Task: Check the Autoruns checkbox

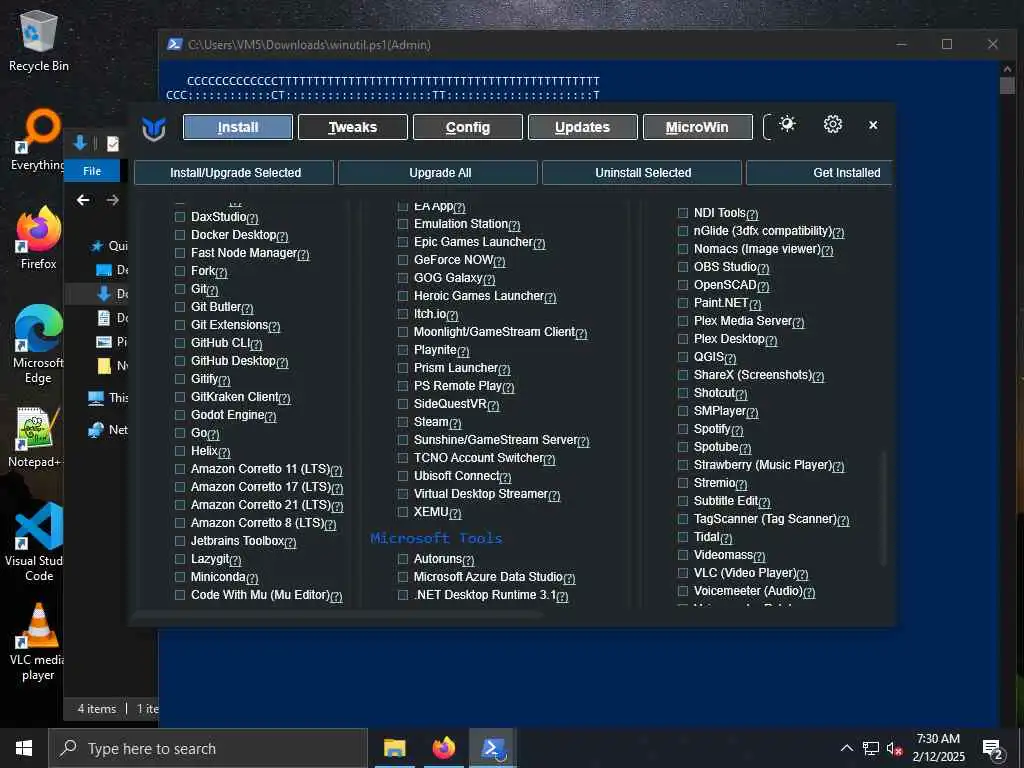Action: pos(403,559)
